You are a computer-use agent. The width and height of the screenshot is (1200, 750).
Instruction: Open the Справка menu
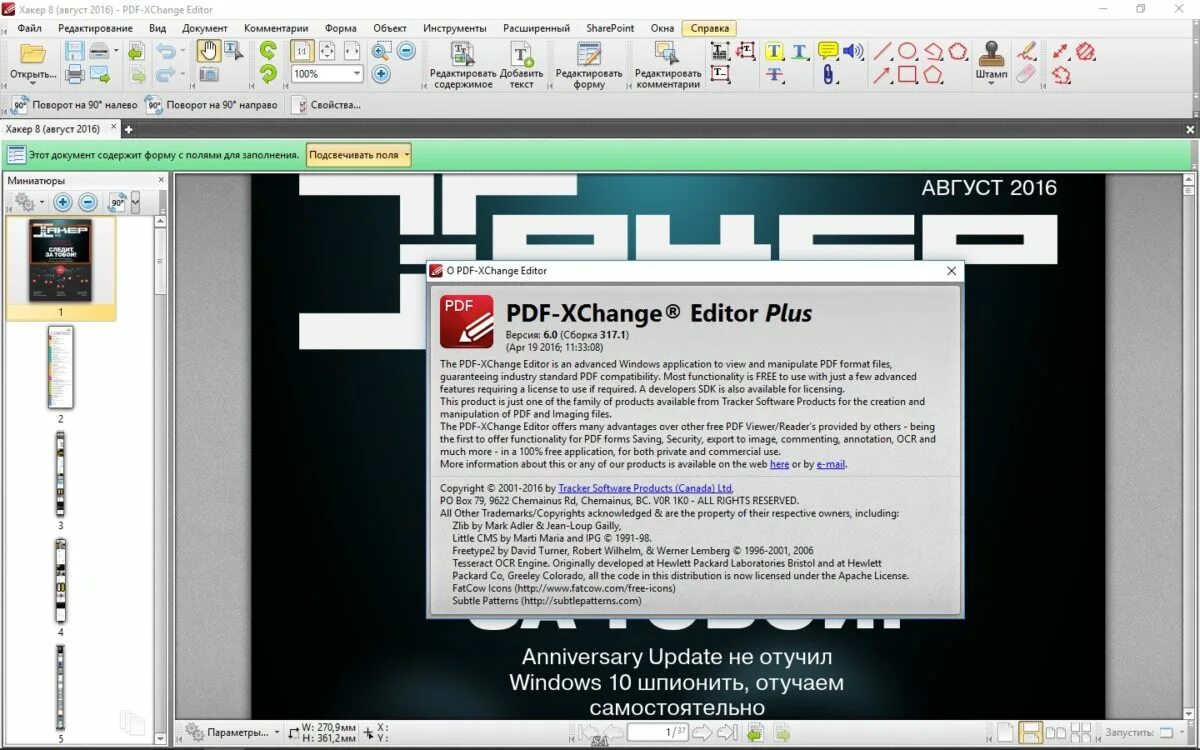[x=709, y=28]
